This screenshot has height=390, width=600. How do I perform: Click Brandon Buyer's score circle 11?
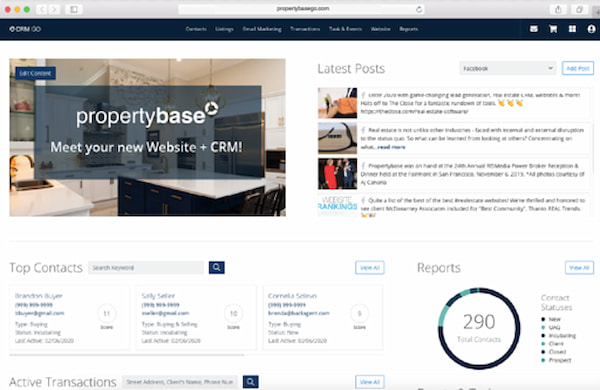(x=107, y=313)
